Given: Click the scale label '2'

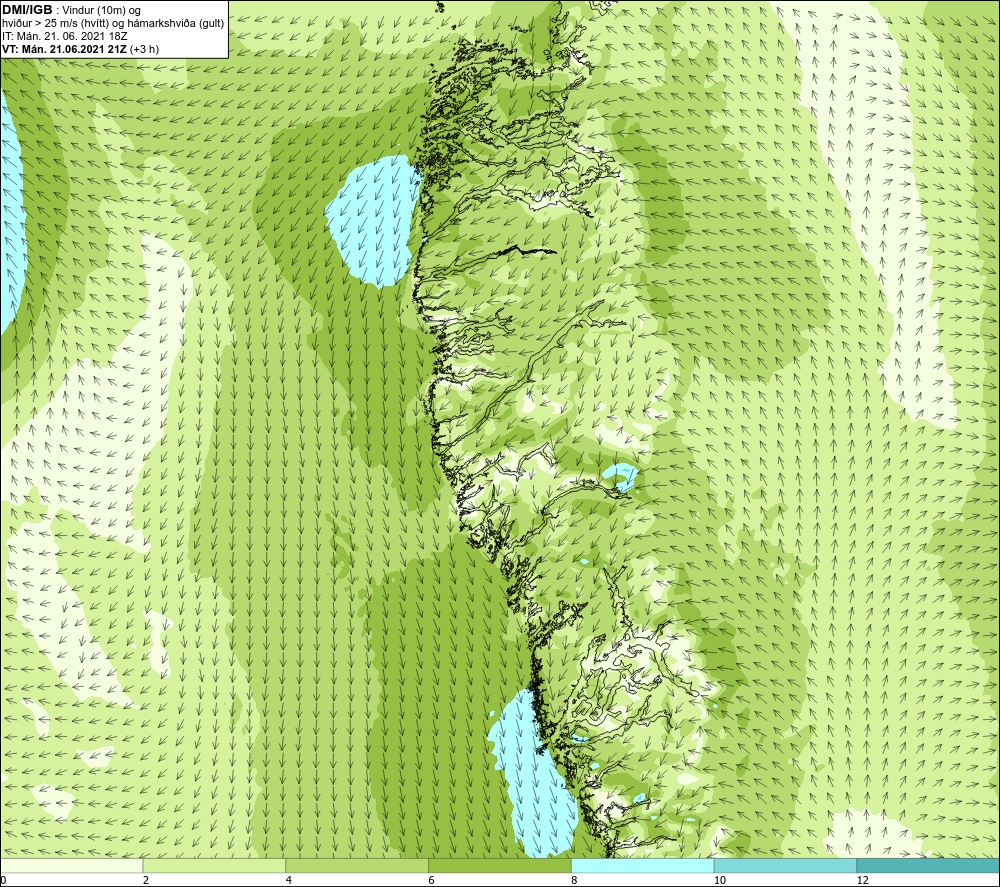Looking at the screenshot, I should click(146, 880).
